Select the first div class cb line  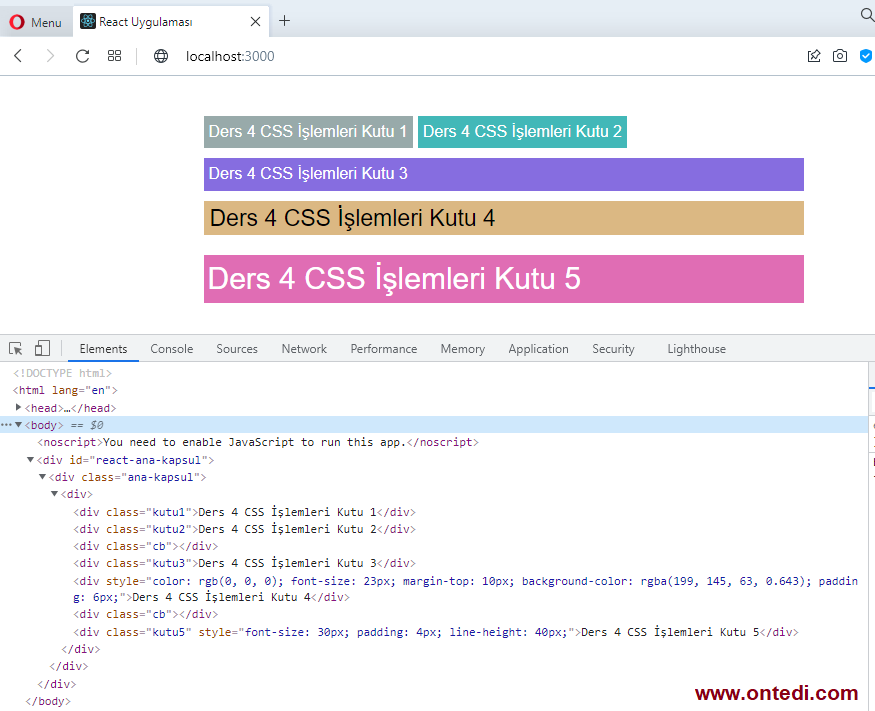146,546
